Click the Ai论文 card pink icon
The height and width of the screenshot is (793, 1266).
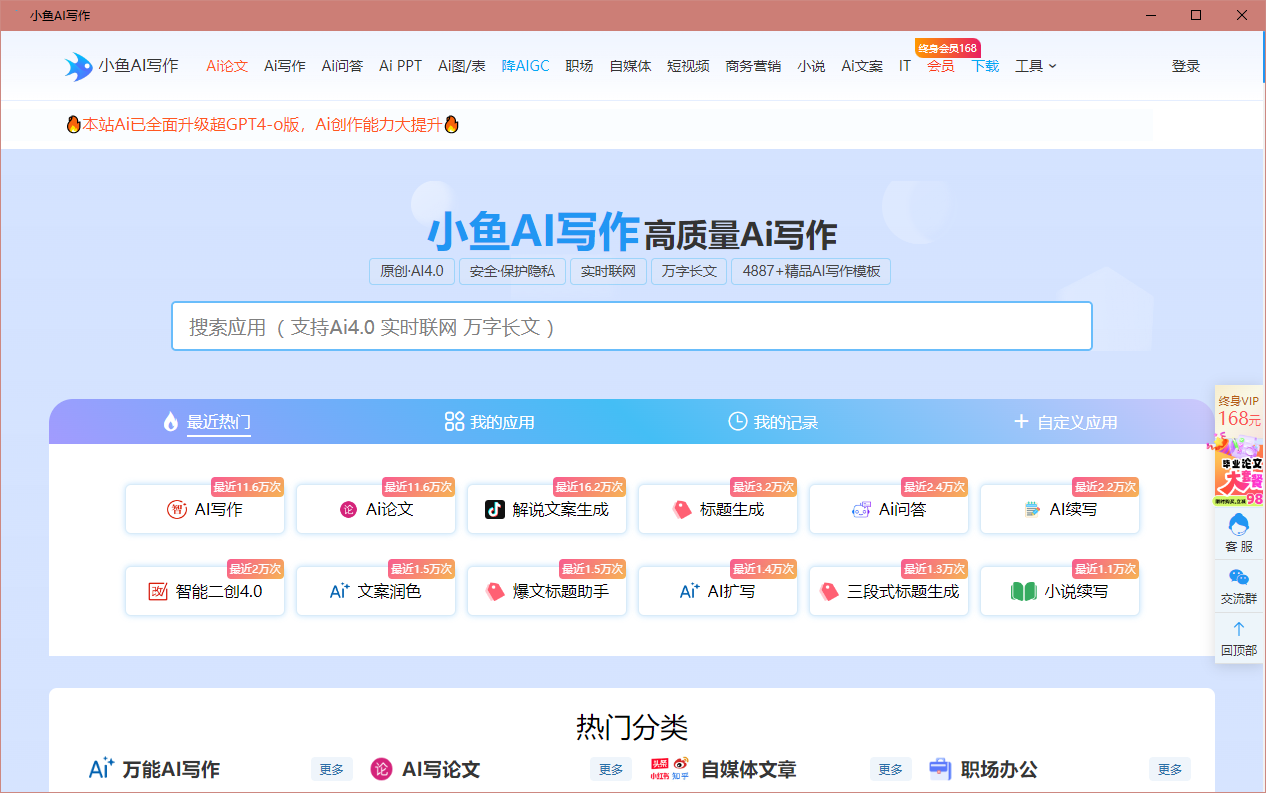coord(348,510)
